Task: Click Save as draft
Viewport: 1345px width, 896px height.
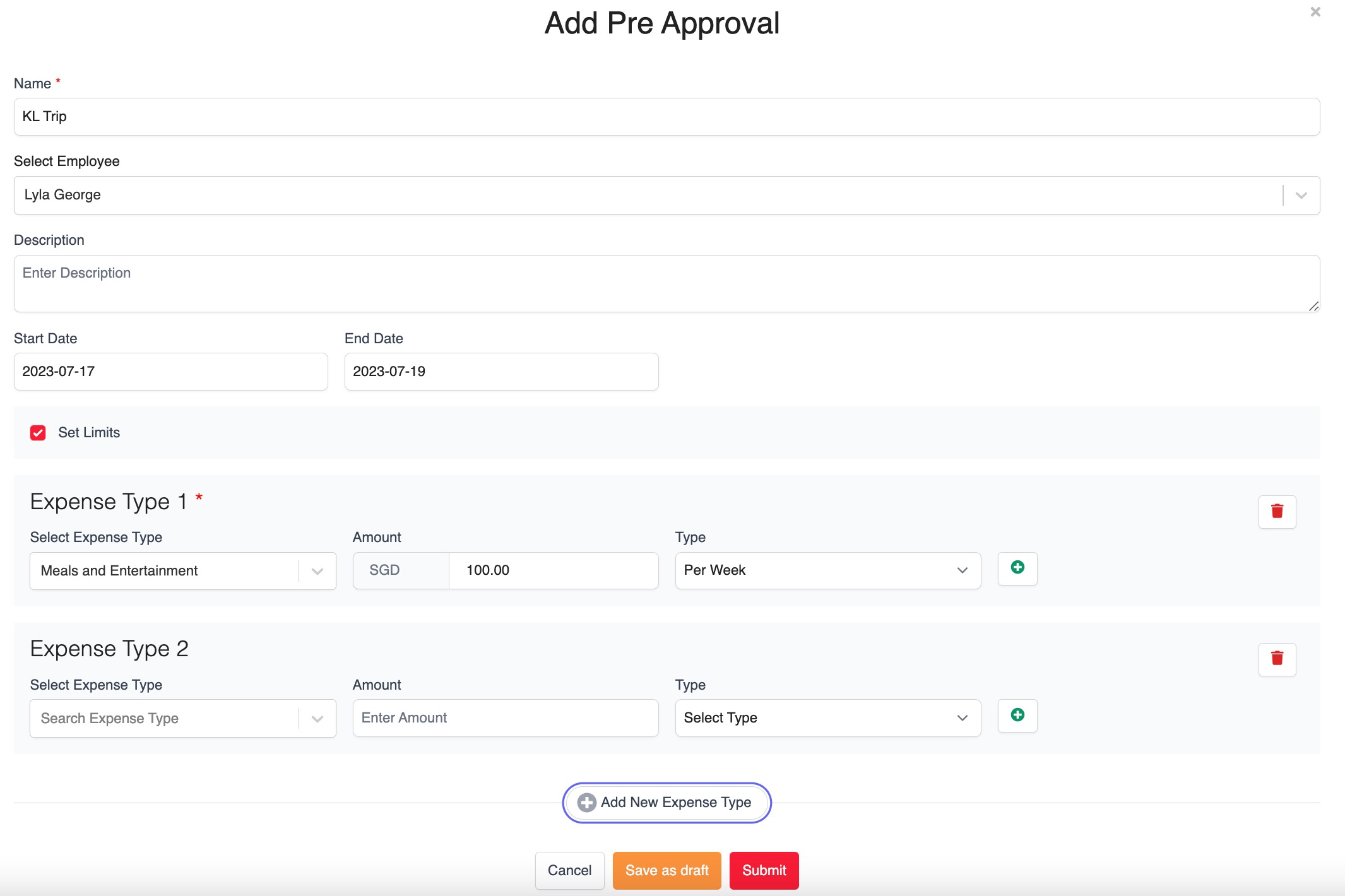Action: [667, 871]
